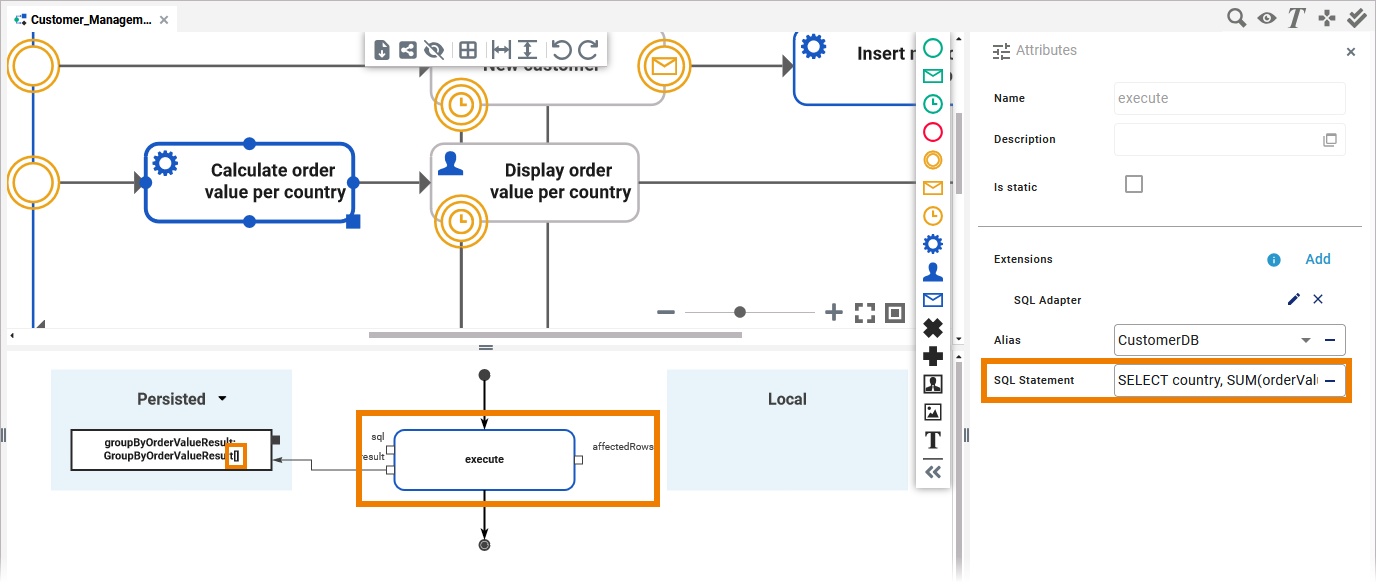Image resolution: width=1376 pixels, height=583 pixels.
Task: Expand the Persisted dropdown arrow
Action: 222,399
